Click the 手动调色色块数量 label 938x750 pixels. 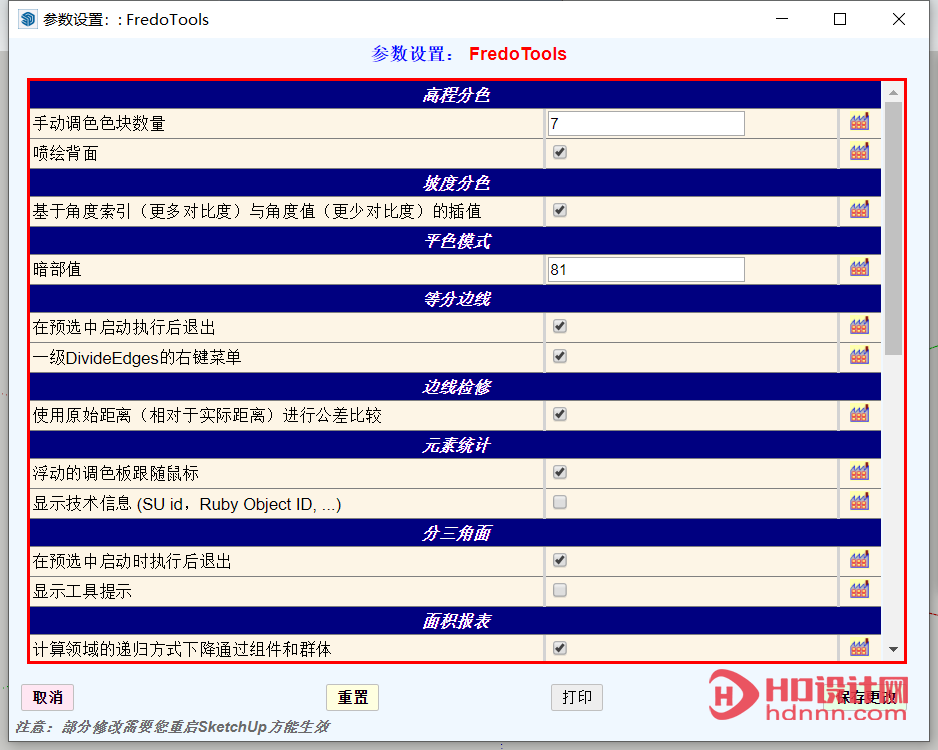pos(99,123)
